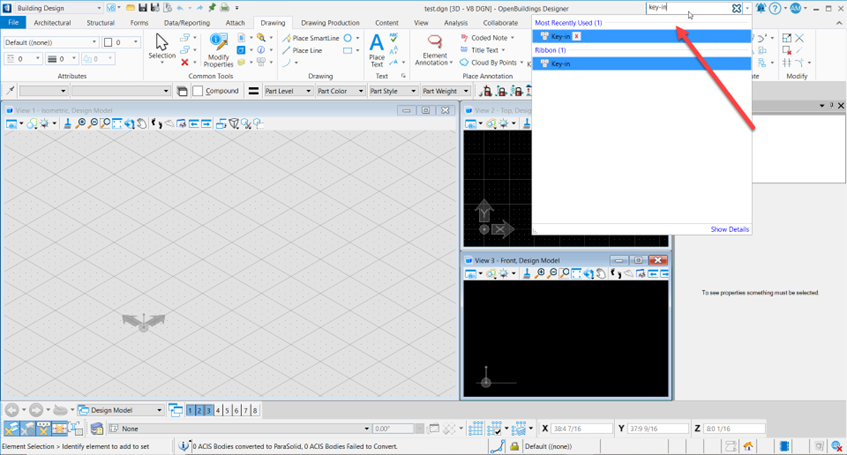Open the Design Model dropdown
The height and width of the screenshot is (455, 847).
click(120, 410)
